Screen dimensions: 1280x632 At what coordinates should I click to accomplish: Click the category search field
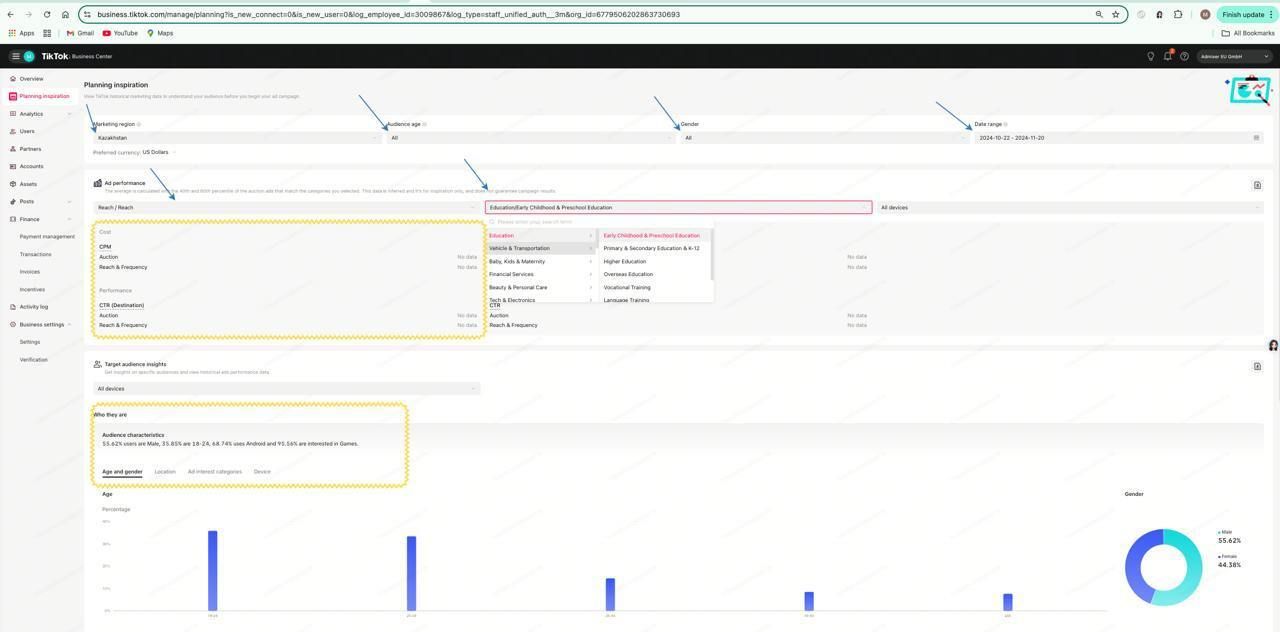(599, 222)
